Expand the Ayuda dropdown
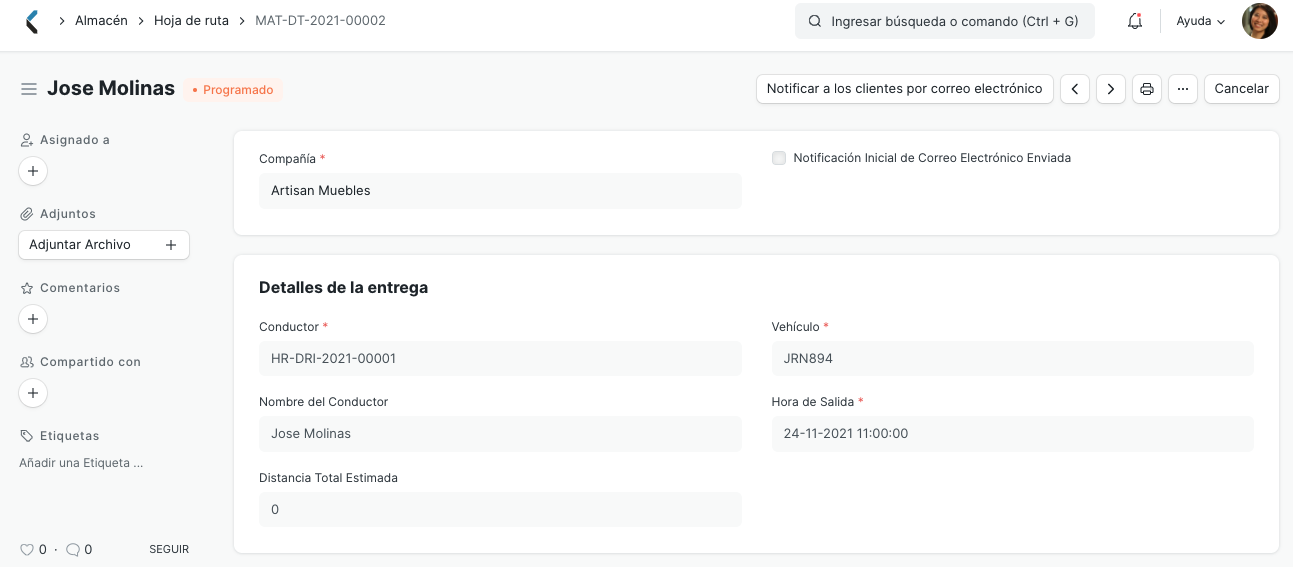Screen dimensions: 1293x567 tap(1200, 21)
